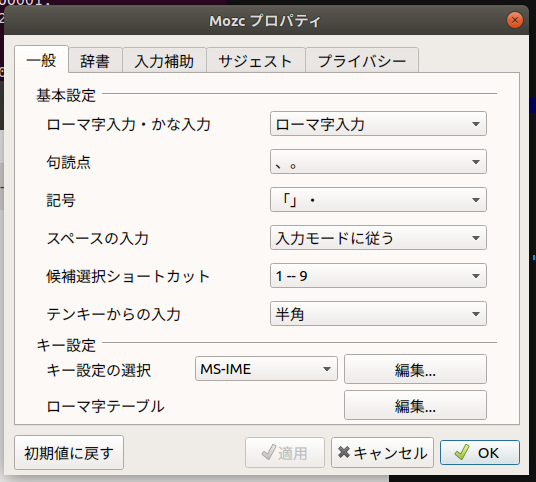Open the 候補選択ショートカット dropdown
This screenshot has width=536, height=482.
[378, 276]
